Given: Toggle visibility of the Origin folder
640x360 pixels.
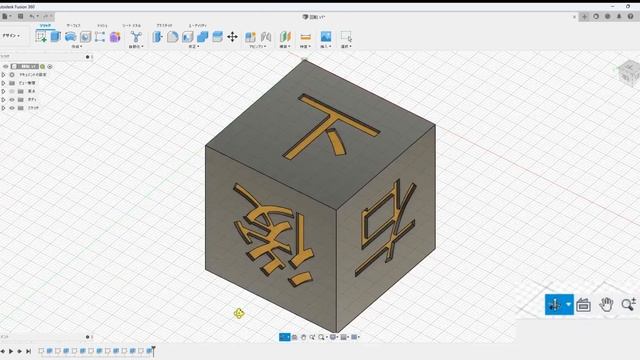Looking at the screenshot, I should pos(12,91).
